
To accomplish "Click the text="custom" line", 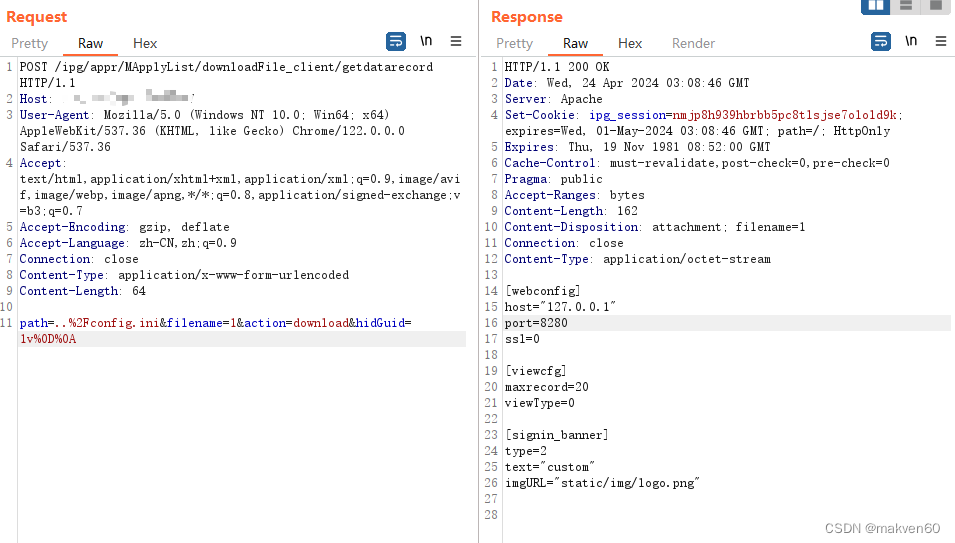I will pyautogui.click(x=550, y=468).
